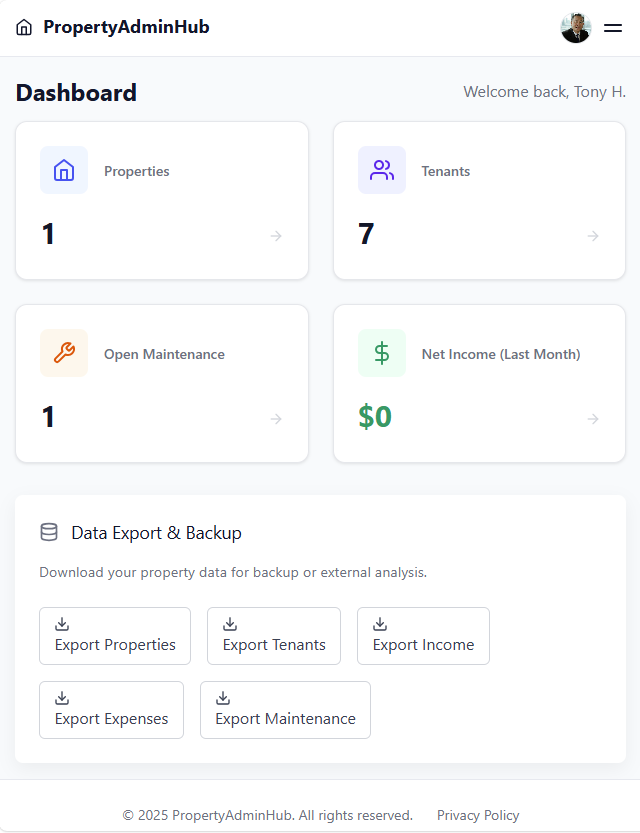Click Export Tenants to download tenant data
The height and width of the screenshot is (833, 640).
pos(273,636)
